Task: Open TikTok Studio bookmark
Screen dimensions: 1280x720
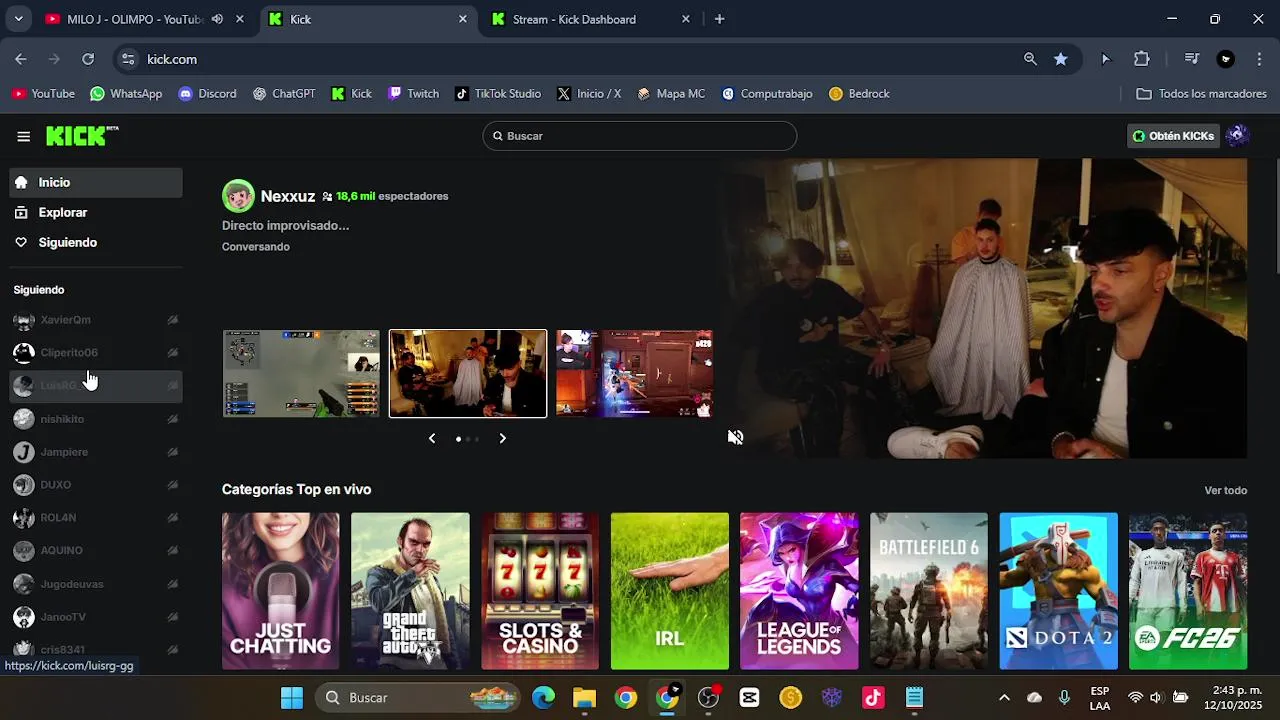Action: (497, 93)
